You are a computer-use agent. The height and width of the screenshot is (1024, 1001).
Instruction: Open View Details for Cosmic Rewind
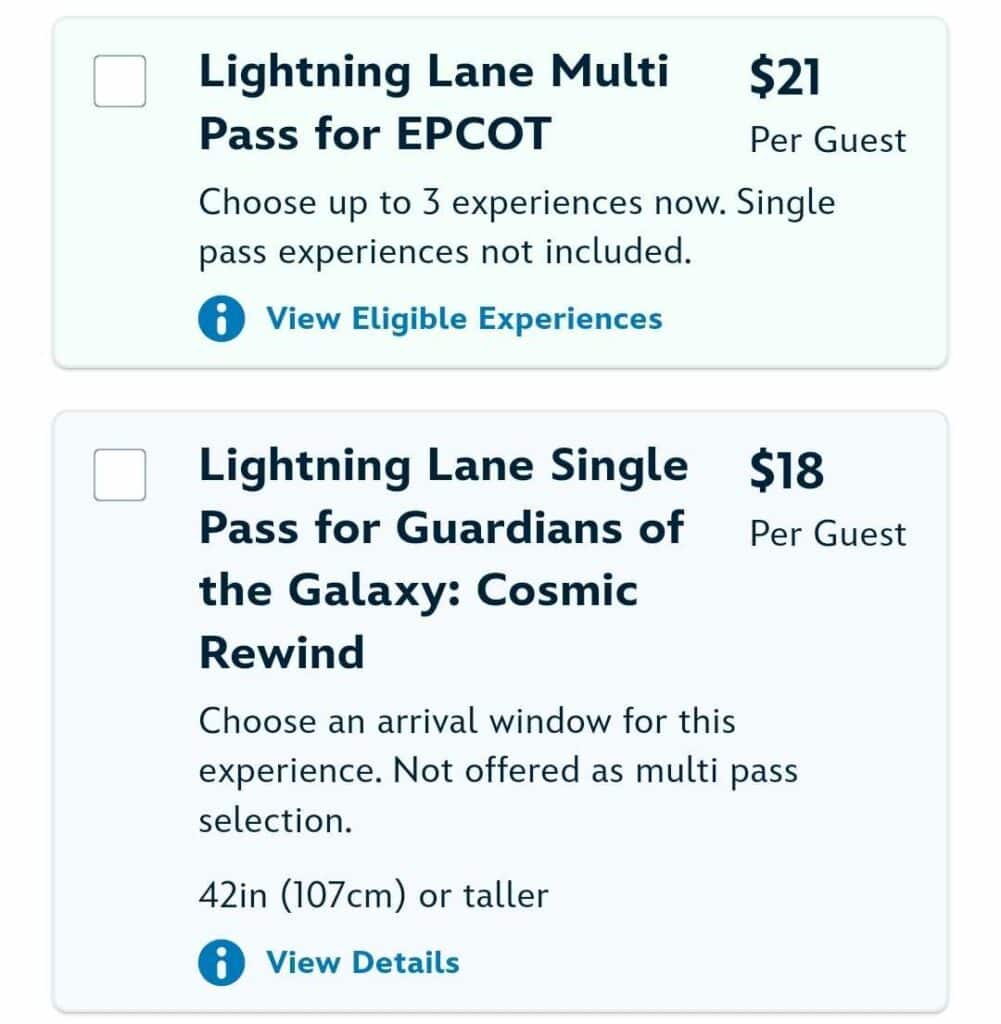362,963
